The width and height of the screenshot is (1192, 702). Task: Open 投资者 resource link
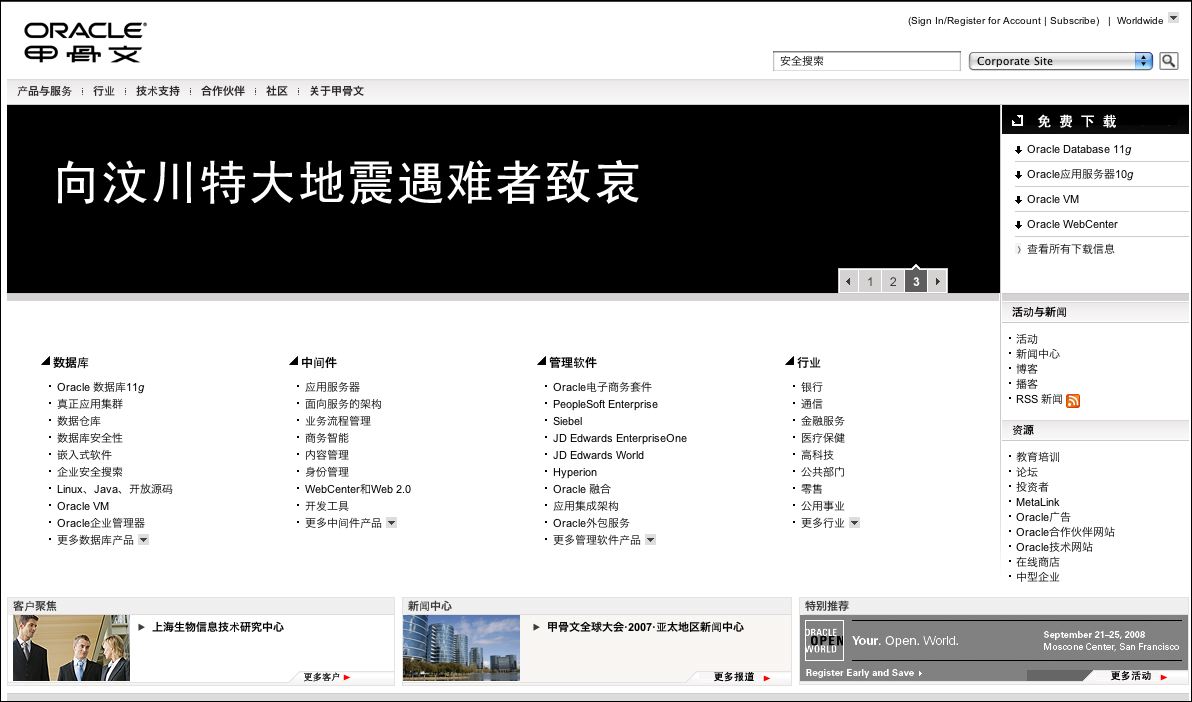coord(1032,487)
